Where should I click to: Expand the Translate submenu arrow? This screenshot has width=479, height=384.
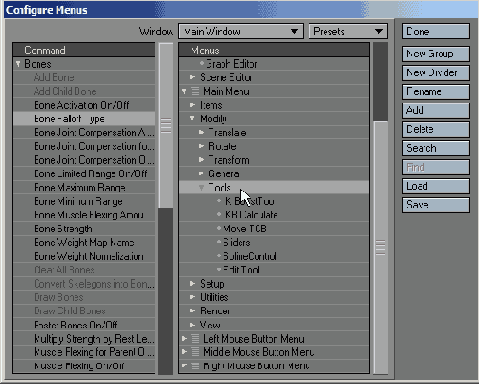click(x=201, y=133)
